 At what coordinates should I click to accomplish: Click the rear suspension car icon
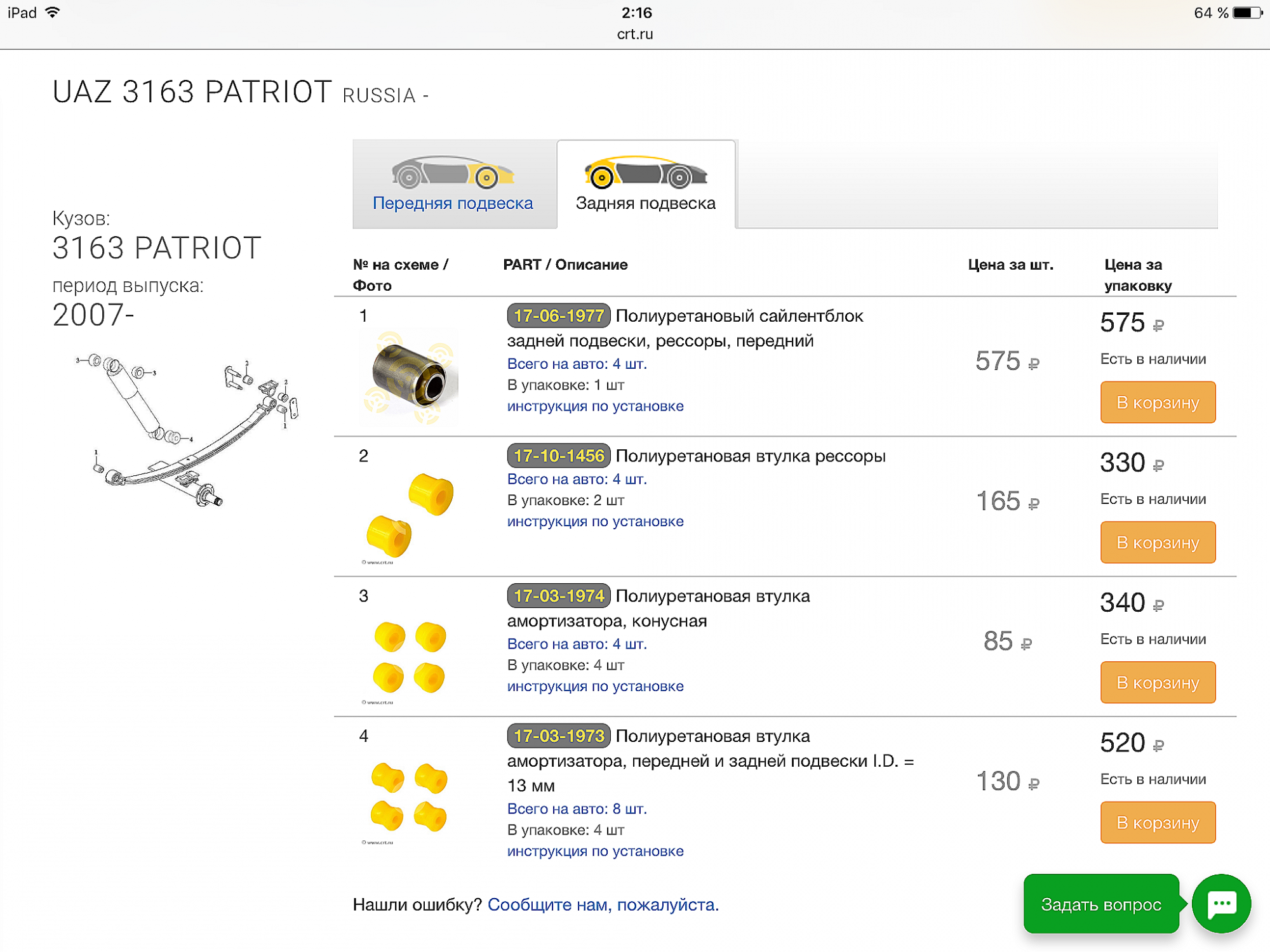(646, 173)
